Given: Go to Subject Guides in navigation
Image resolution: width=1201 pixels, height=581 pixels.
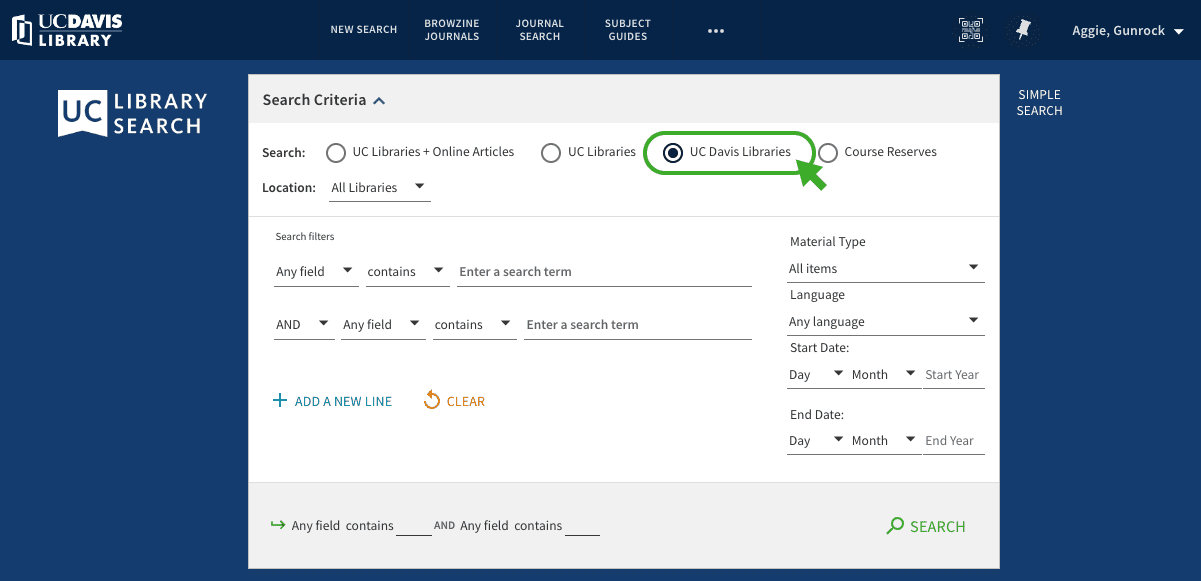Looking at the screenshot, I should (627, 30).
